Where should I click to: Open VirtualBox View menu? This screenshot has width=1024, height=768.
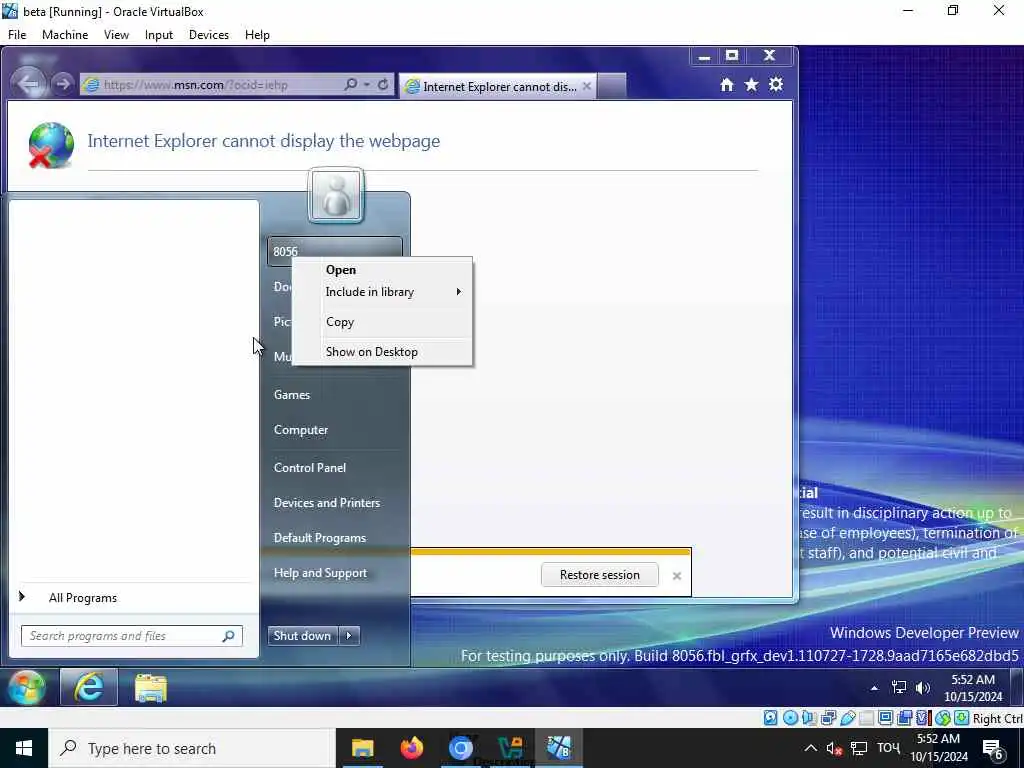116,35
